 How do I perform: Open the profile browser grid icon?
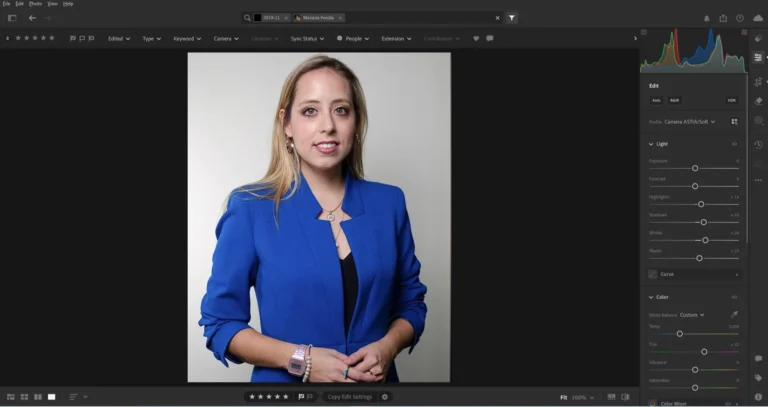pyautogui.click(x=734, y=122)
